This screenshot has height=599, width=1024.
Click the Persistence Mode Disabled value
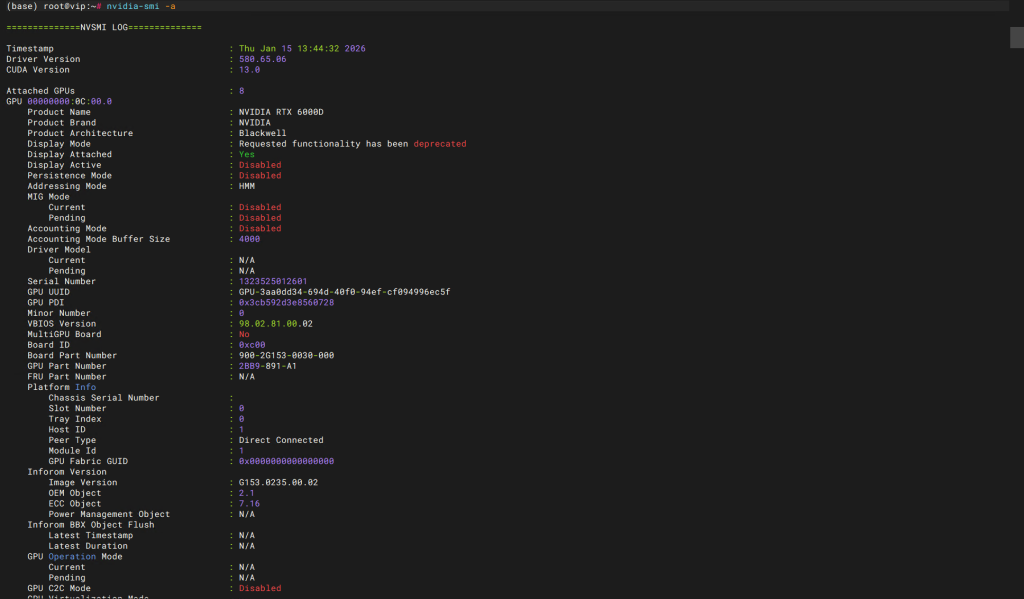coord(259,175)
